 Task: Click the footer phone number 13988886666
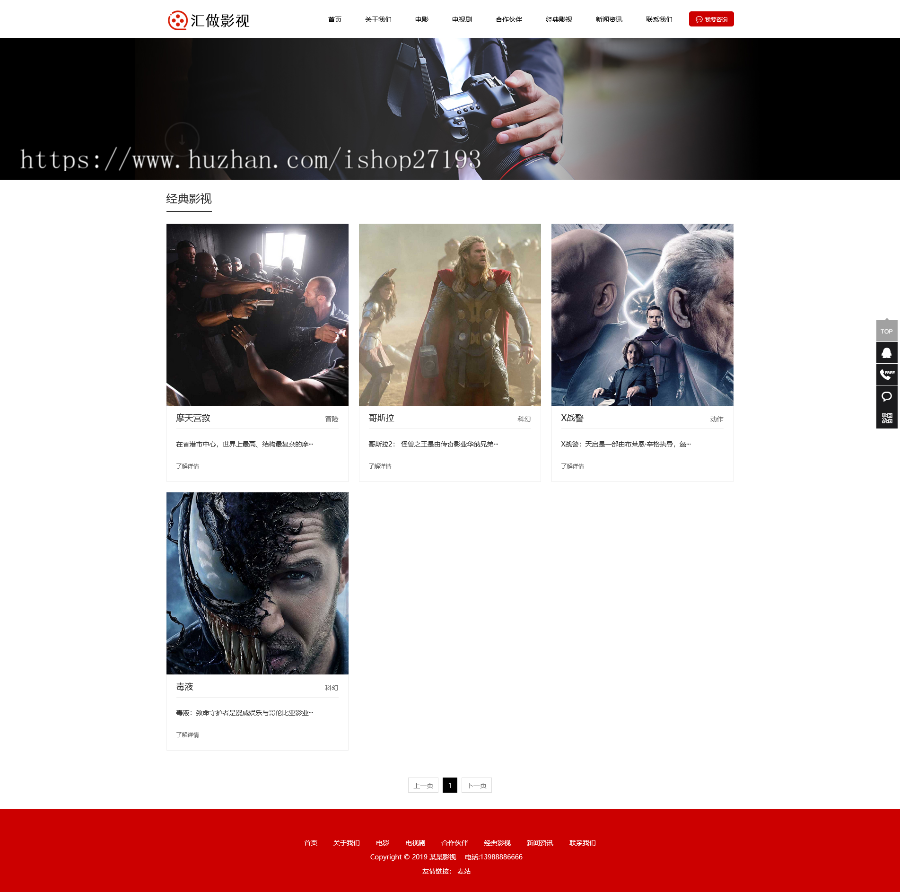point(501,856)
